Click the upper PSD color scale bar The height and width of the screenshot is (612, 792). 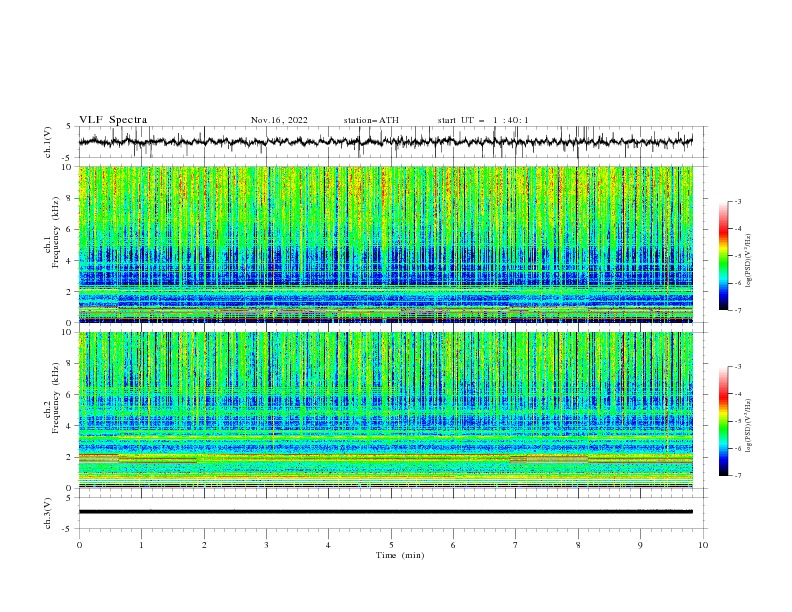tap(724, 256)
